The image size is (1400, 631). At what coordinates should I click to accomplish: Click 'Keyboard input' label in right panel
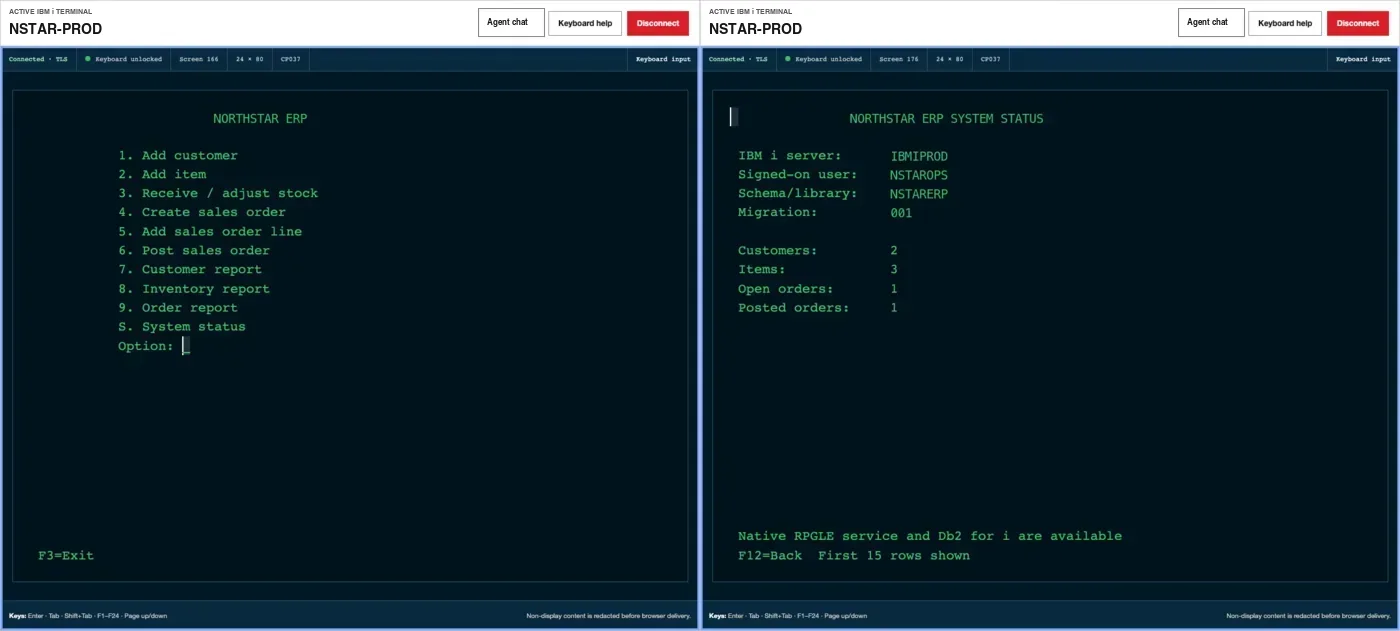point(1363,59)
